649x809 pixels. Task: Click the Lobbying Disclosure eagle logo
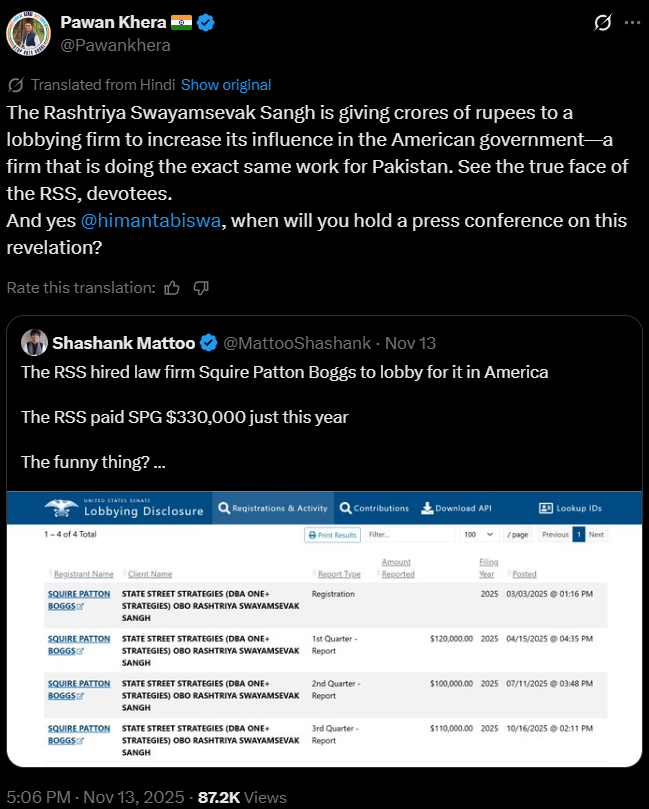point(62,508)
